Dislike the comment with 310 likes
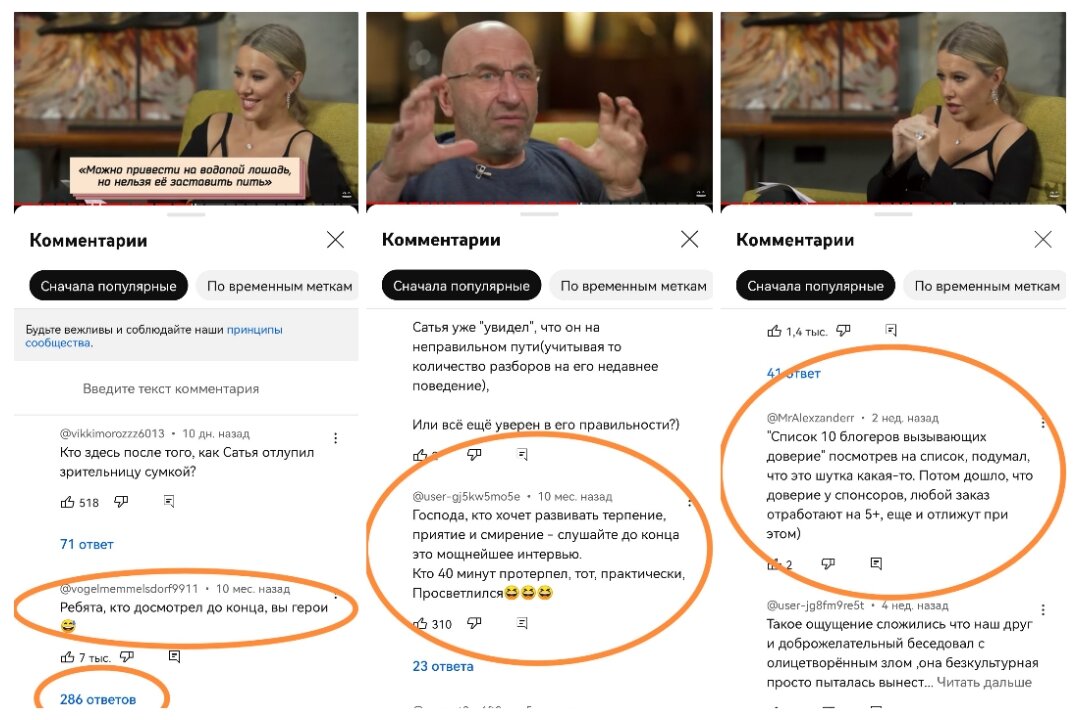Screen dimensions: 1080x720 [x=474, y=623]
